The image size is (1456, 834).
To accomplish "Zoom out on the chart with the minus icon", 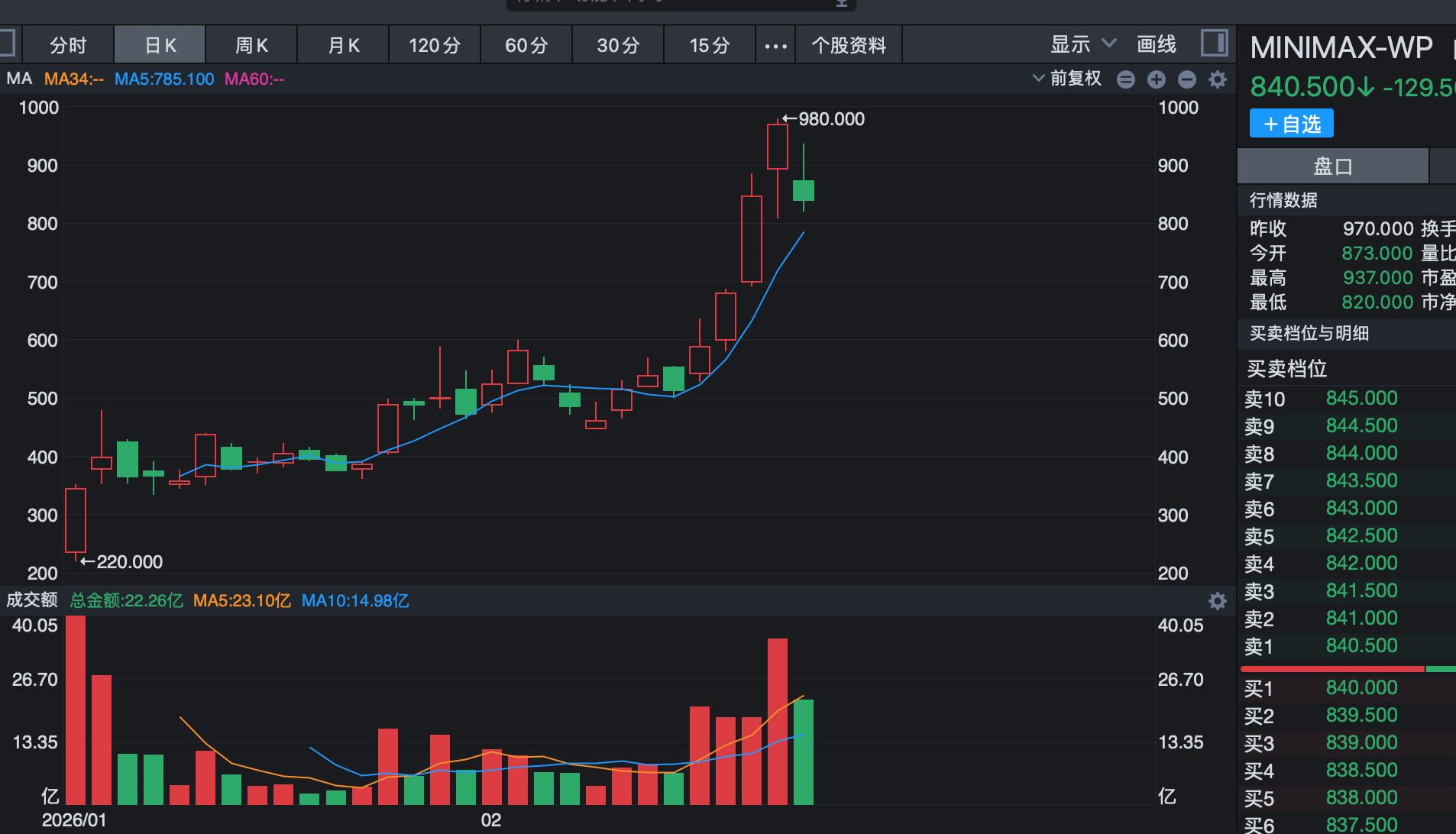I will 1187,79.
